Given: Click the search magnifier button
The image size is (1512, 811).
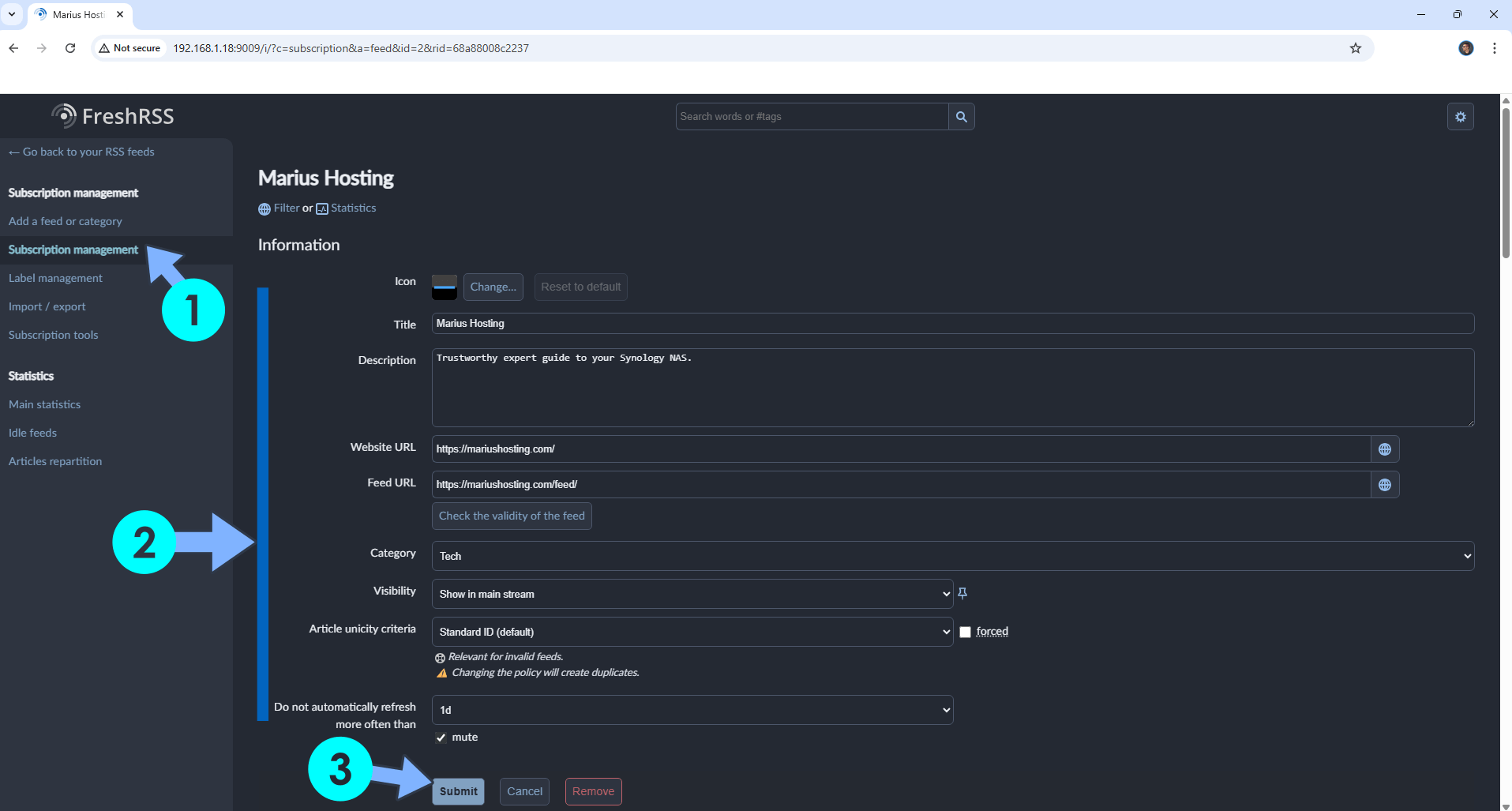Looking at the screenshot, I should [x=961, y=117].
